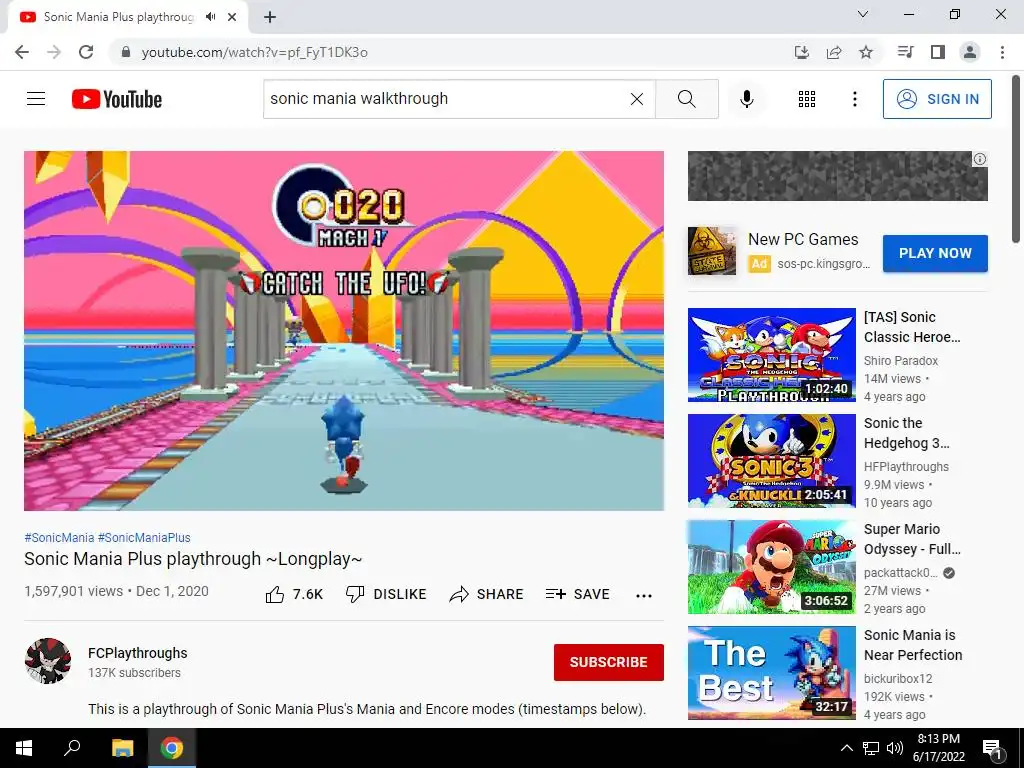Subscribe to FCPlaythroughs channel

pyautogui.click(x=609, y=662)
